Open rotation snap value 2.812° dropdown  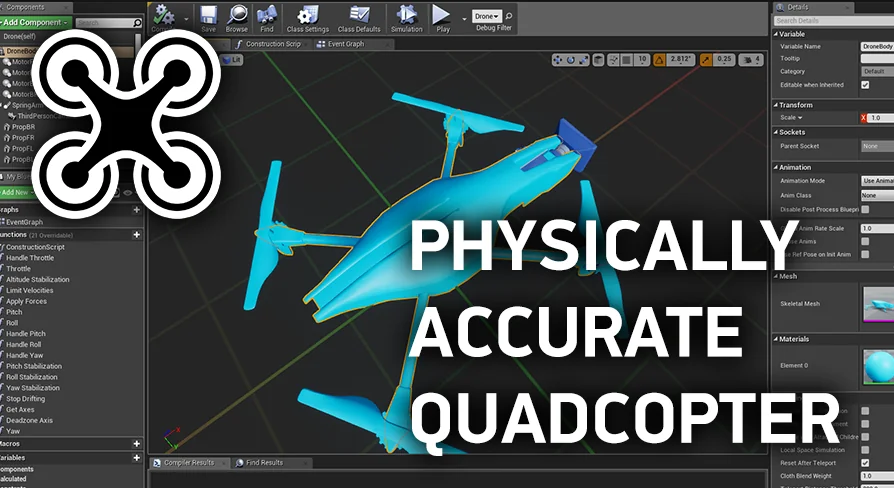(681, 59)
